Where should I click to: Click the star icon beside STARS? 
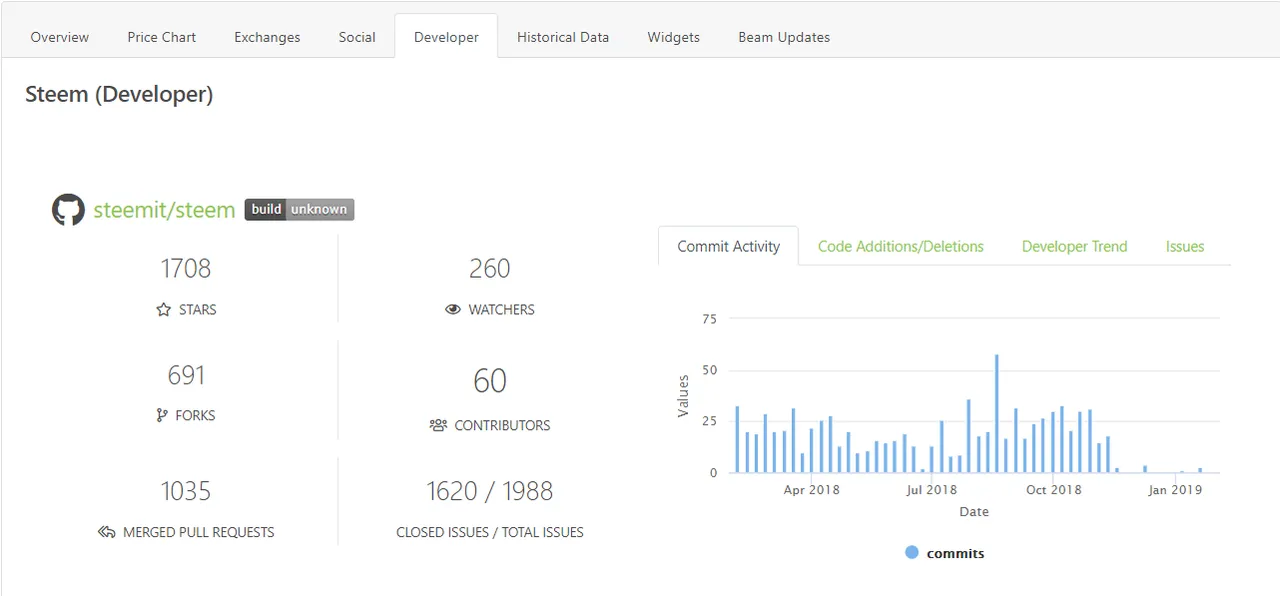point(164,310)
